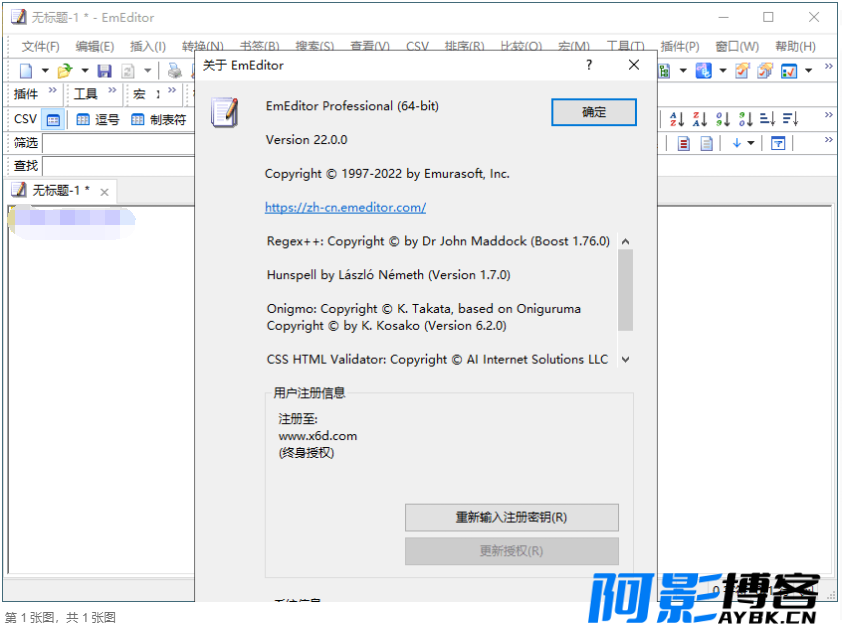Open dropdown beside the abc spelling icon
Viewport: 842px width, 634px height.
(x=723, y=71)
